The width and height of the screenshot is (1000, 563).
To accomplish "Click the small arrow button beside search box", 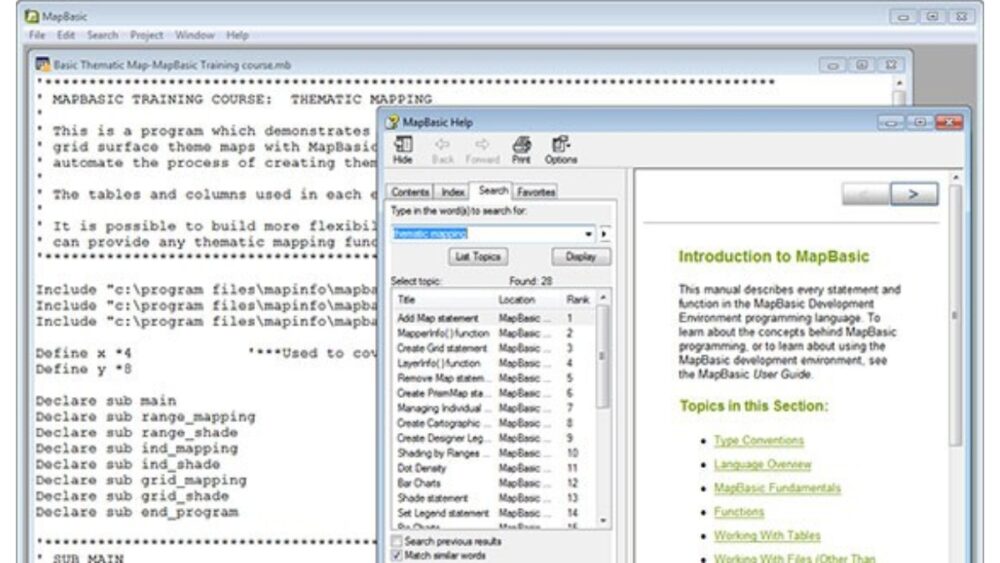I will [604, 234].
